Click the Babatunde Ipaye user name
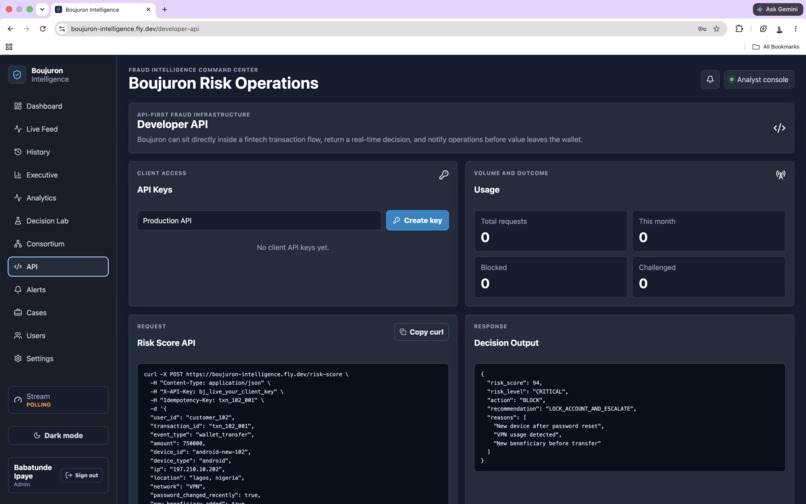Viewport: 806px width, 504px height. click(33, 472)
